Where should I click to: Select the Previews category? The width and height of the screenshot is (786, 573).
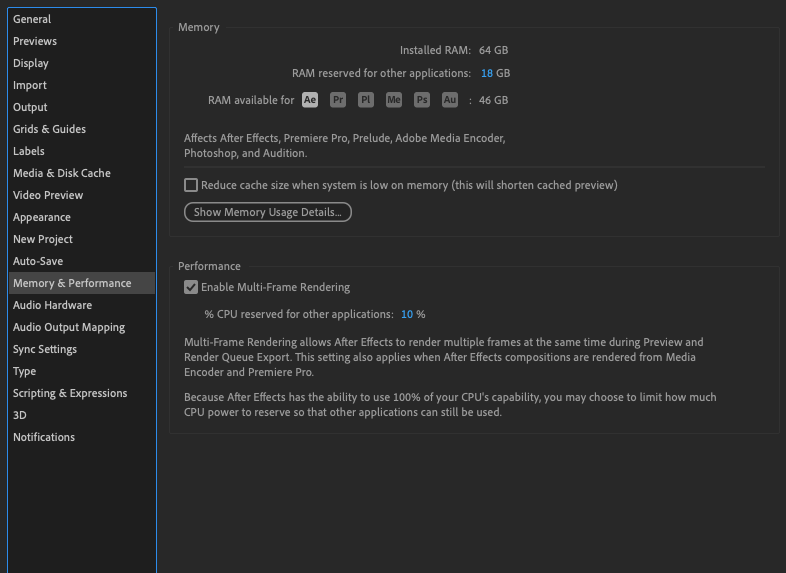pyautogui.click(x=35, y=41)
